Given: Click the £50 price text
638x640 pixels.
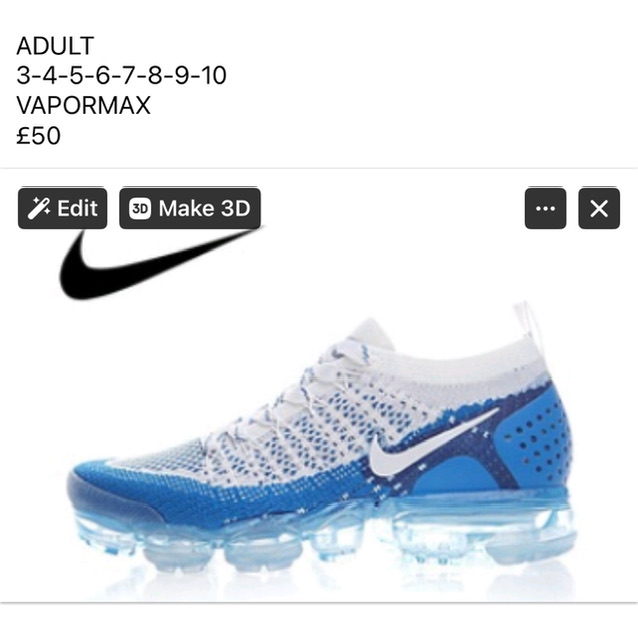Looking at the screenshot, I should coord(38,136).
